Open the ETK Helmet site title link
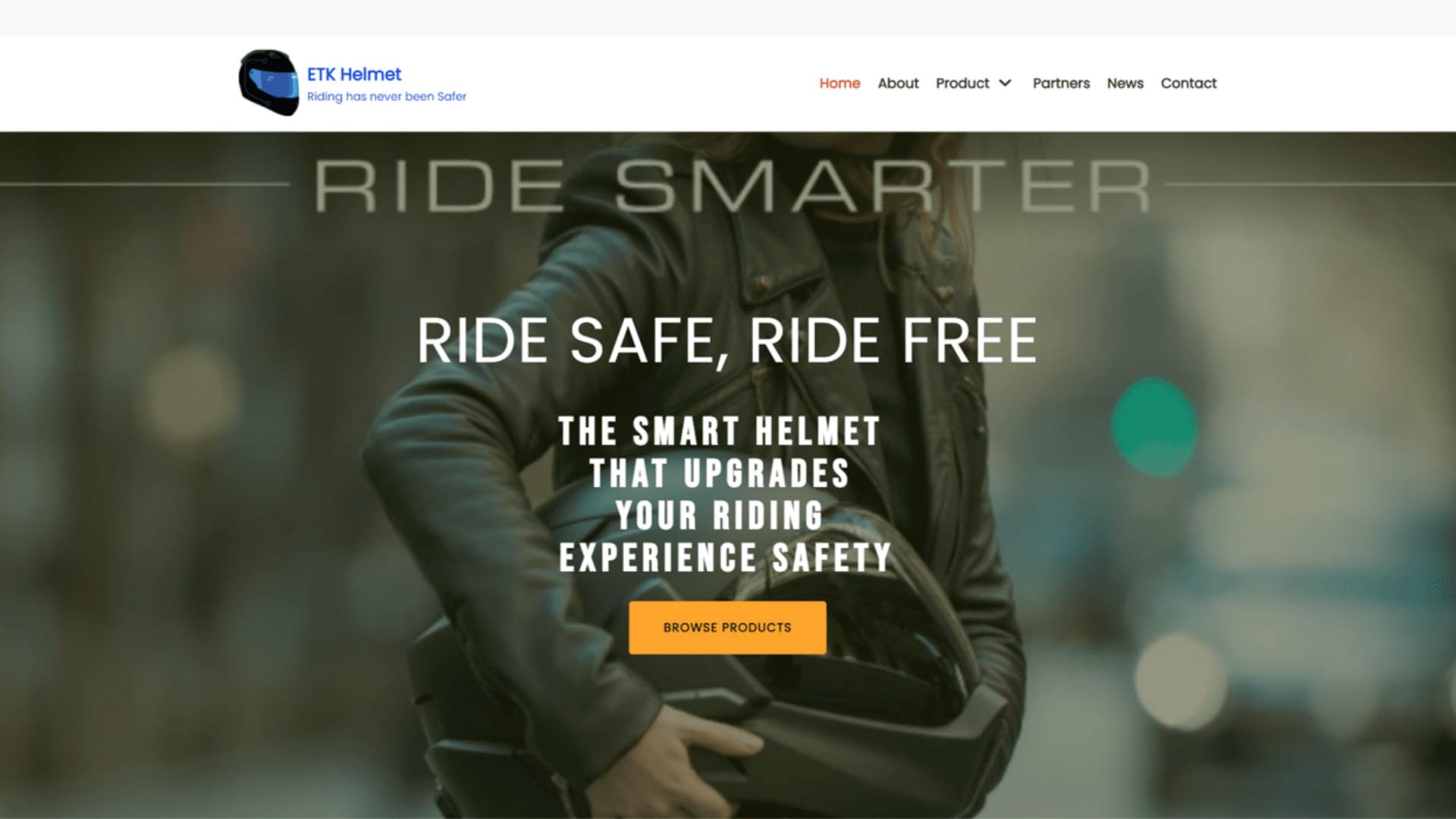Image resolution: width=1456 pixels, height=819 pixels. [x=354, y=74]
